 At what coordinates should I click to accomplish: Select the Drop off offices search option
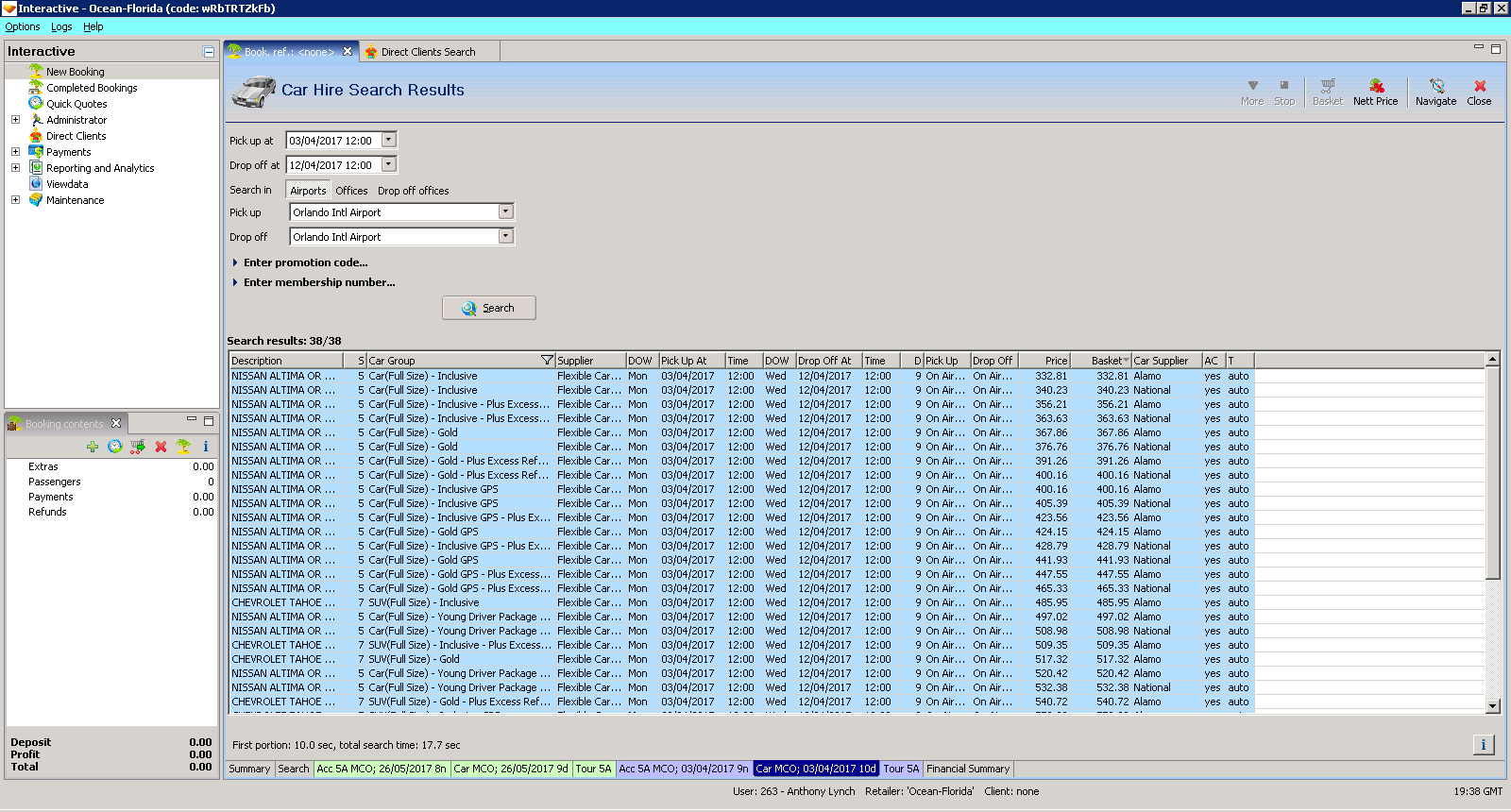pyautogui.click(x=413, y=191)
